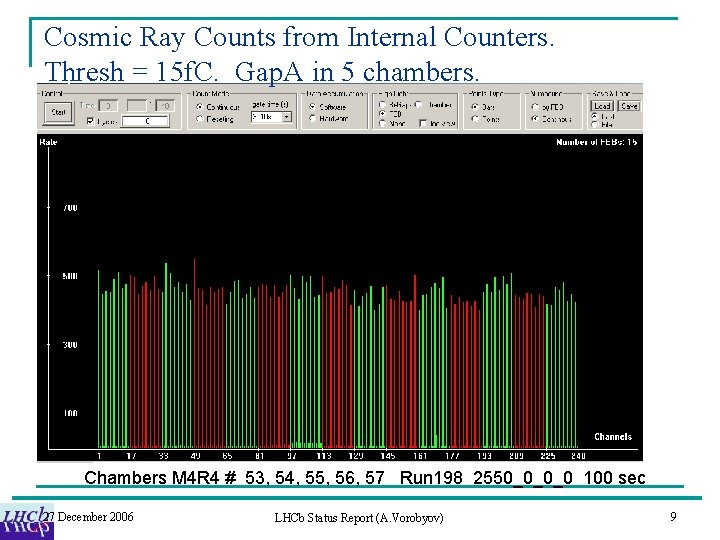This screenshot has height=540, width=720.
Task: Select the Resetting count mode radio button
Action: tap(200, 119)
